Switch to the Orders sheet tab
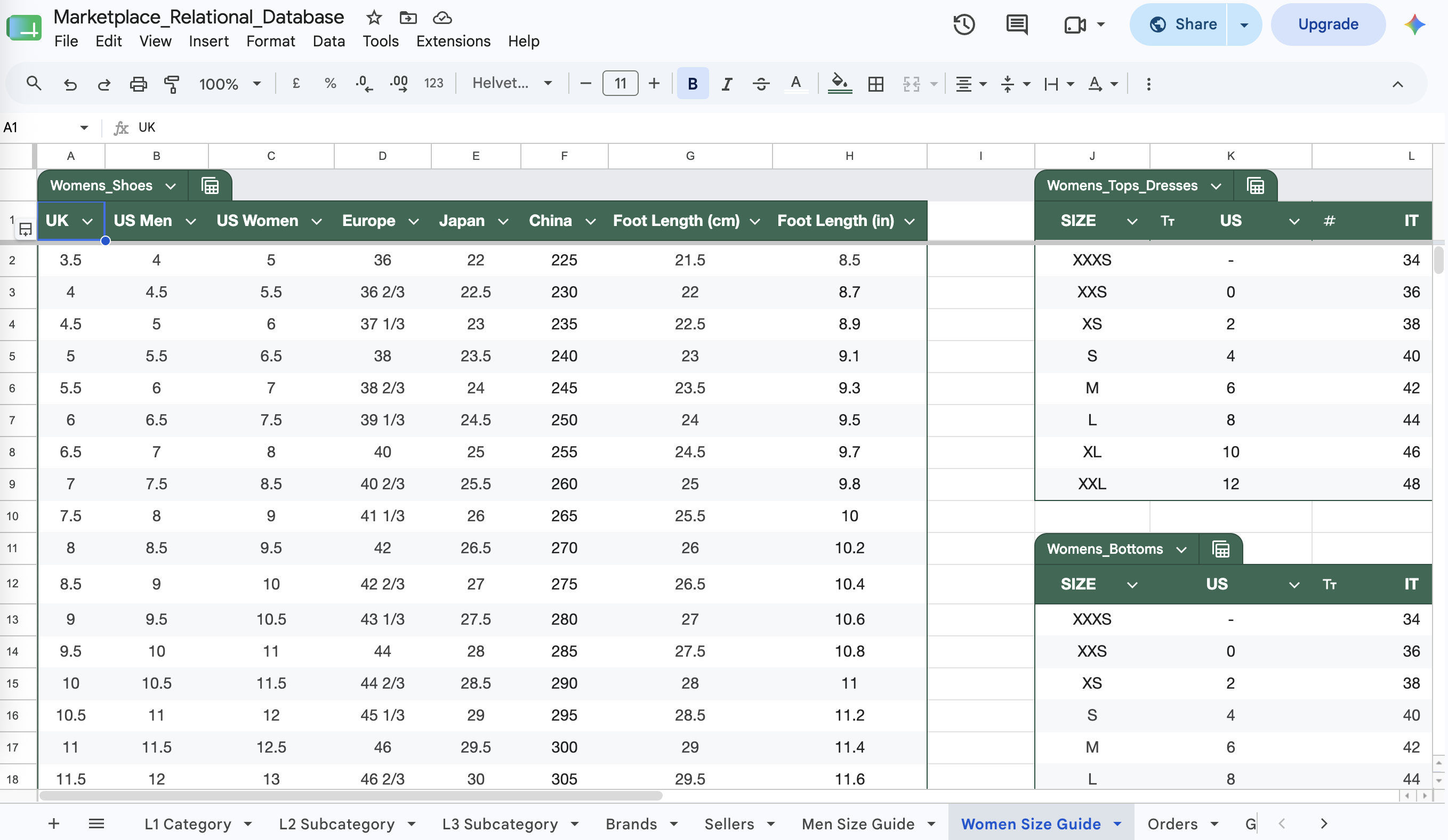This screenshot has height=840, width=1448. [1172, 823]
